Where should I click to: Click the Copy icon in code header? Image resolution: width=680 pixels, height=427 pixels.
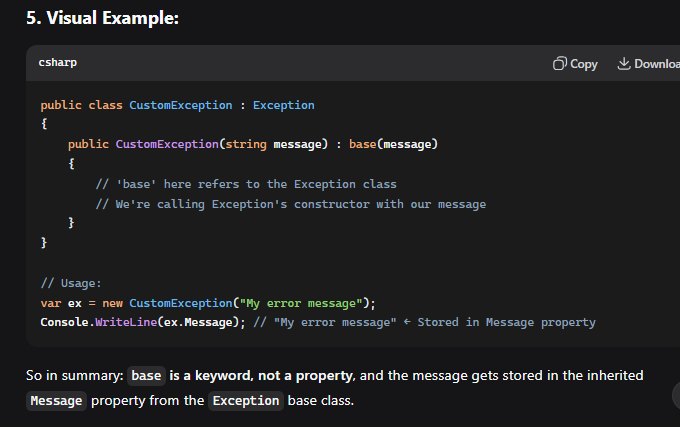click(560, 64)
